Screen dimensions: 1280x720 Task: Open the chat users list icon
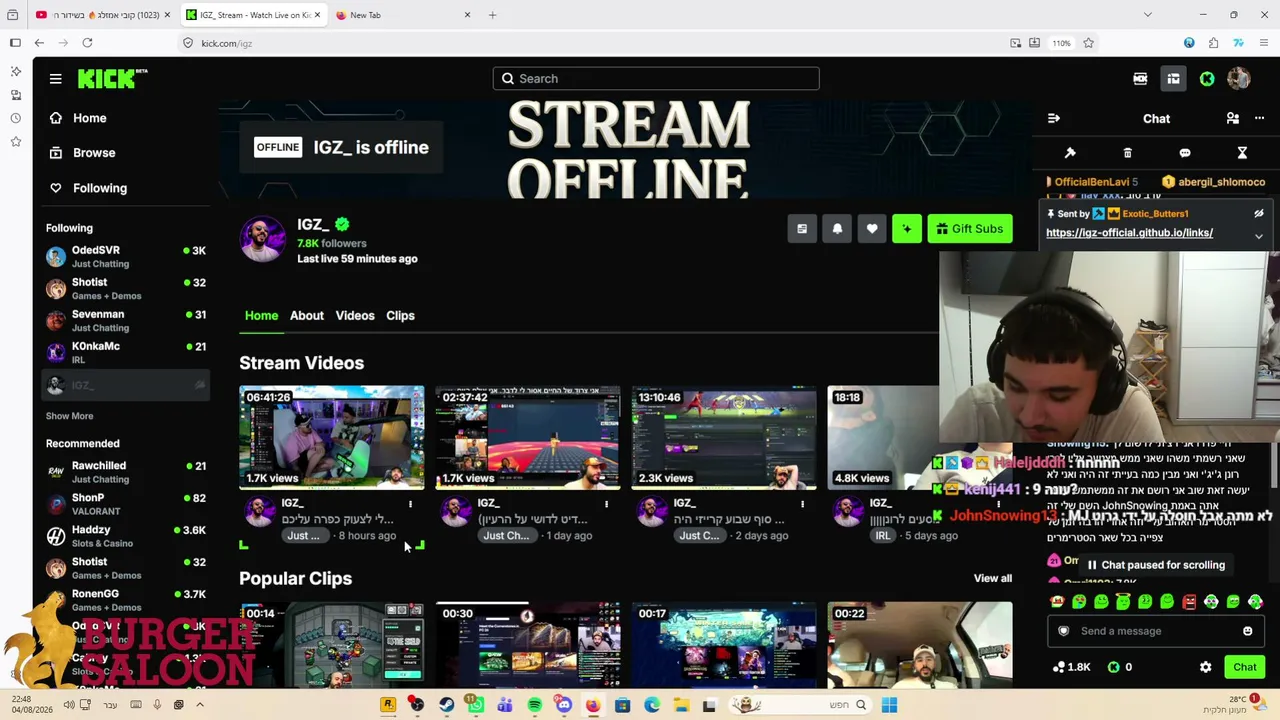(x=1233, y=119)
